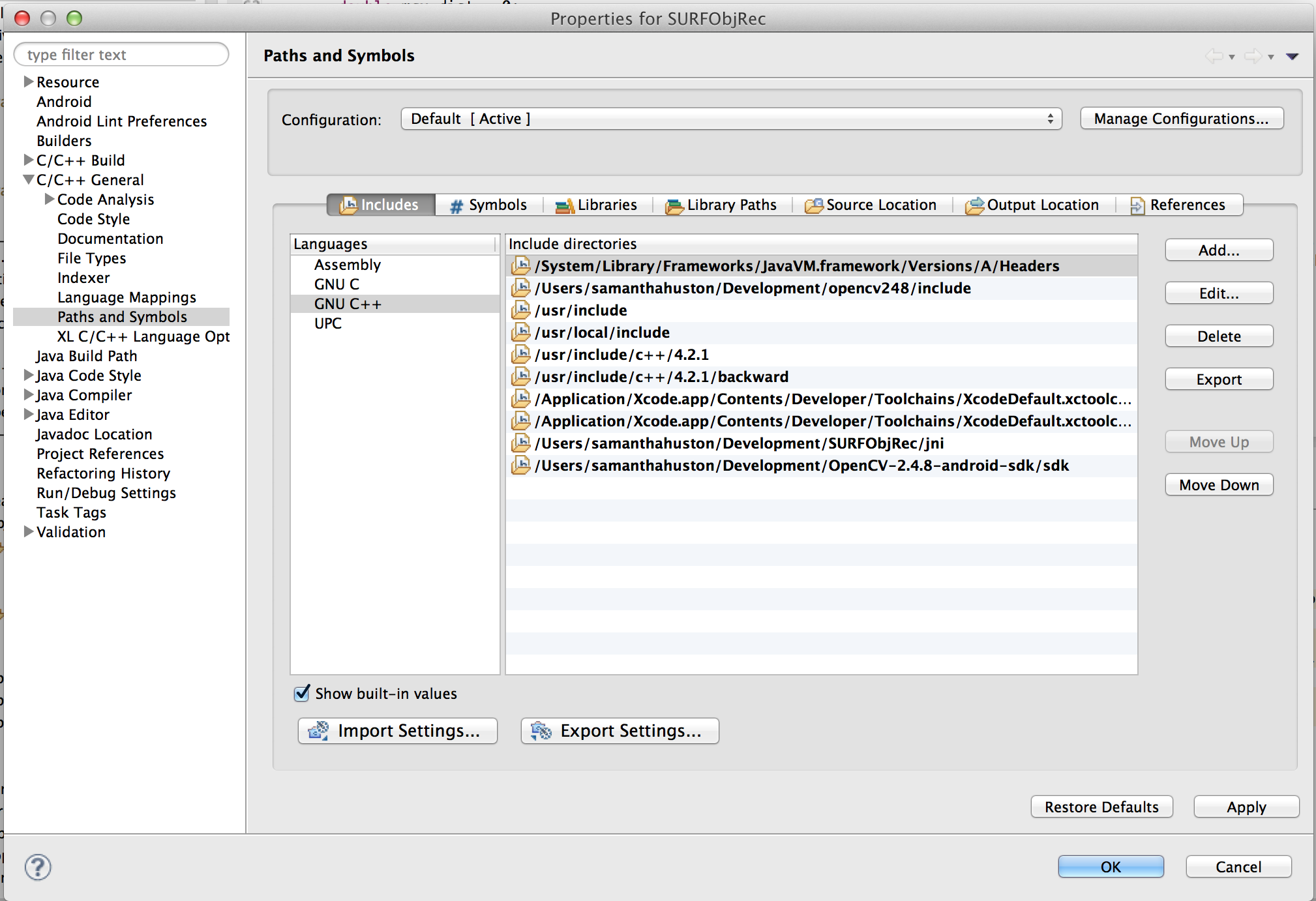Switch to the Includes tab
1316x901 pixels.
(380, 205)
